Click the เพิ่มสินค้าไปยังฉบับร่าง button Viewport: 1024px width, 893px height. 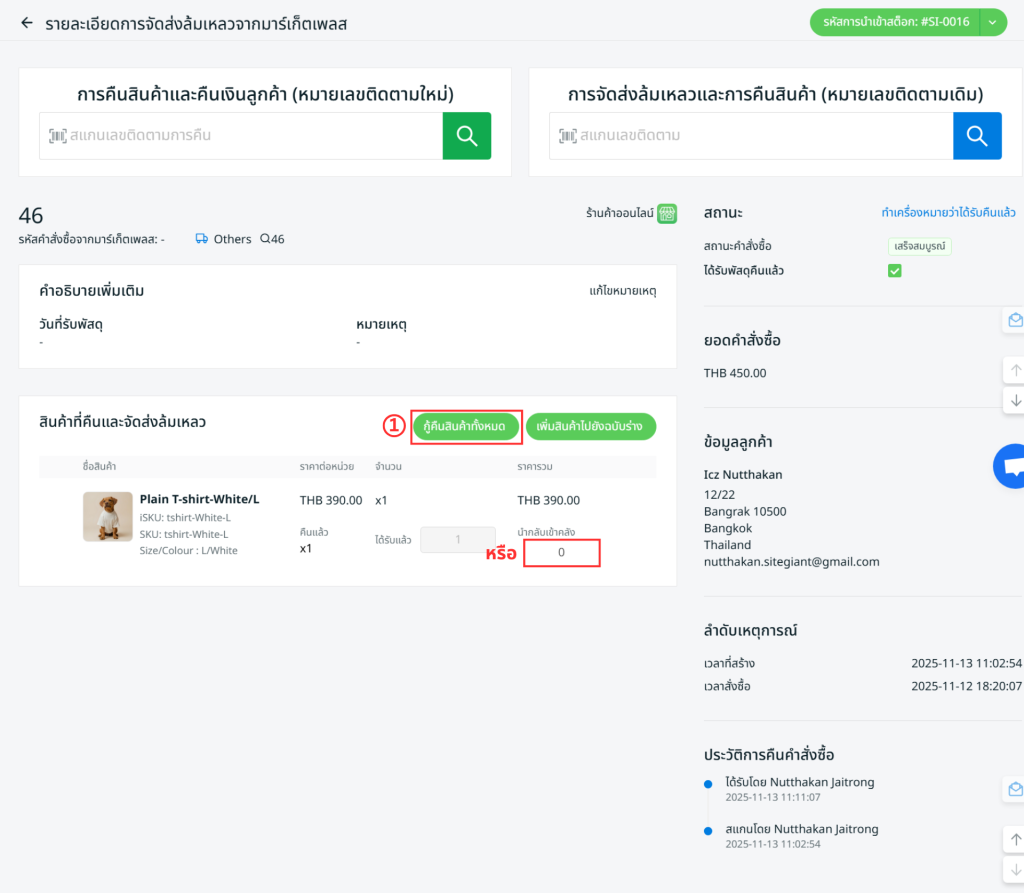[x=590, y=427]
